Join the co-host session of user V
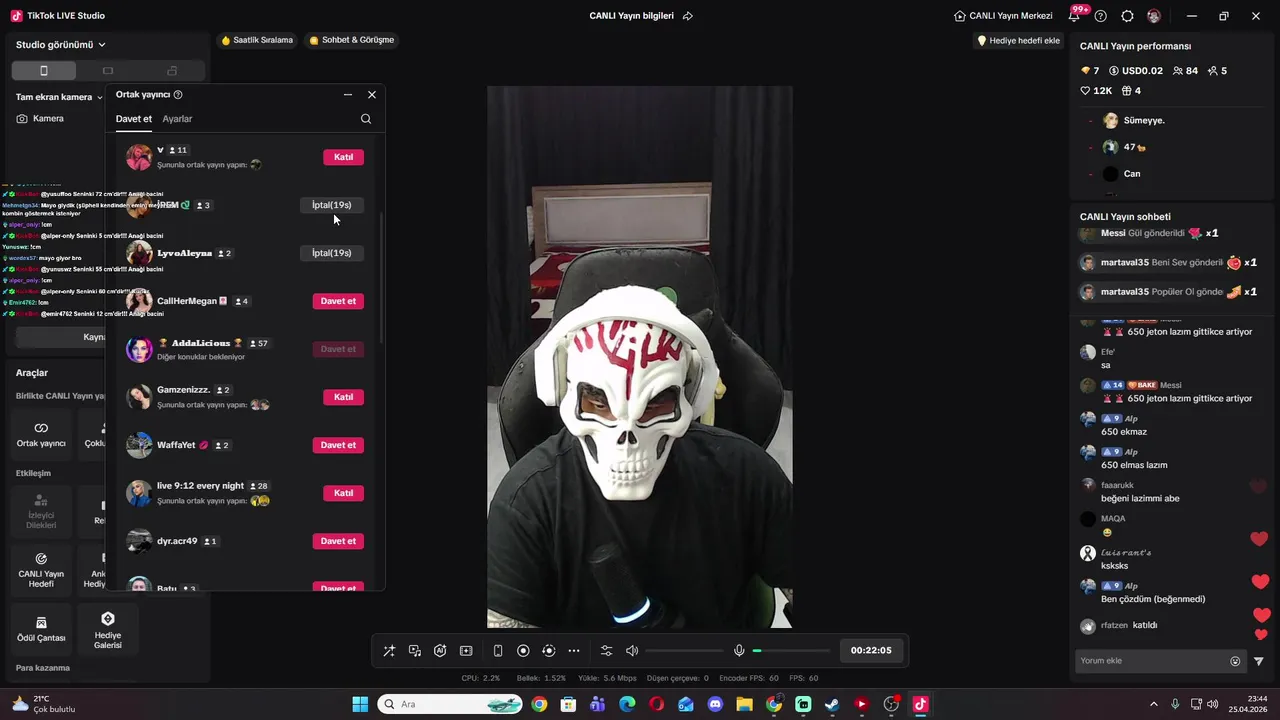The width and height of the screenshot is (1280, 720). click(343, 157)
